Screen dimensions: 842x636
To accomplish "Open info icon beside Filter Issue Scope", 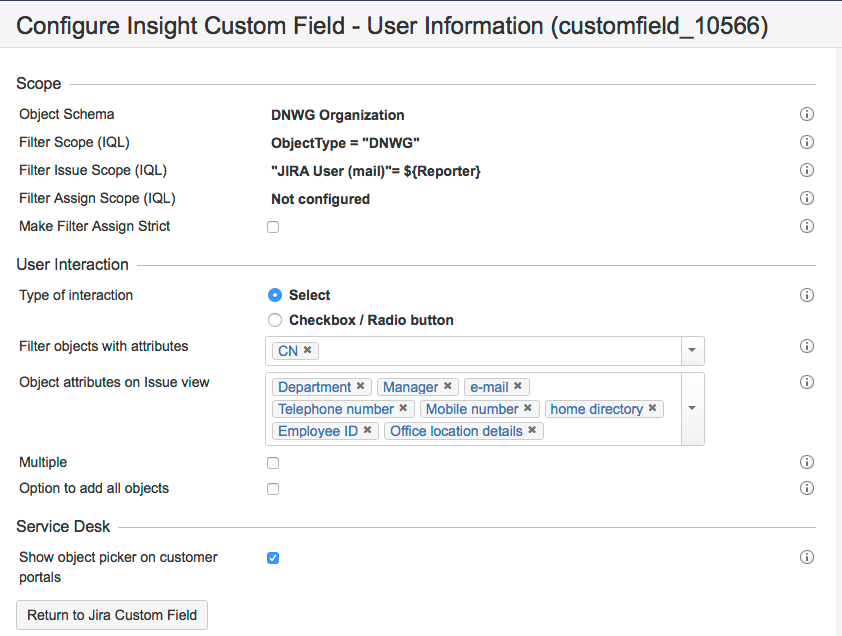I will click(x=807, y=171).
